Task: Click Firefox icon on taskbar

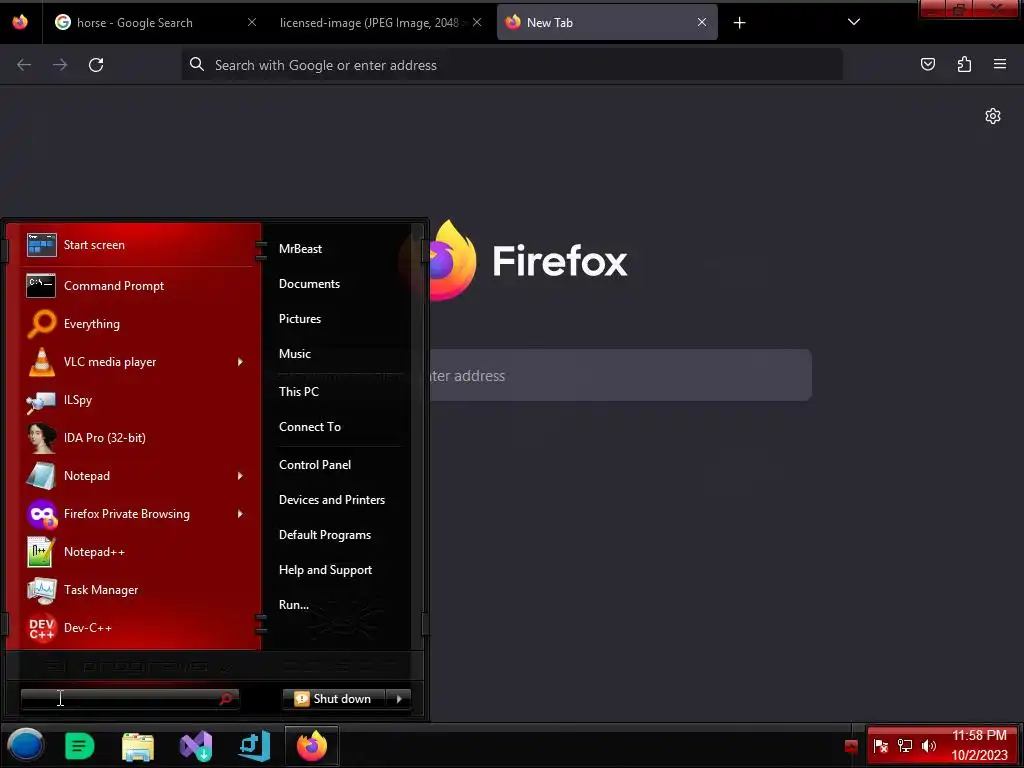Action: (x=312, y=746)
